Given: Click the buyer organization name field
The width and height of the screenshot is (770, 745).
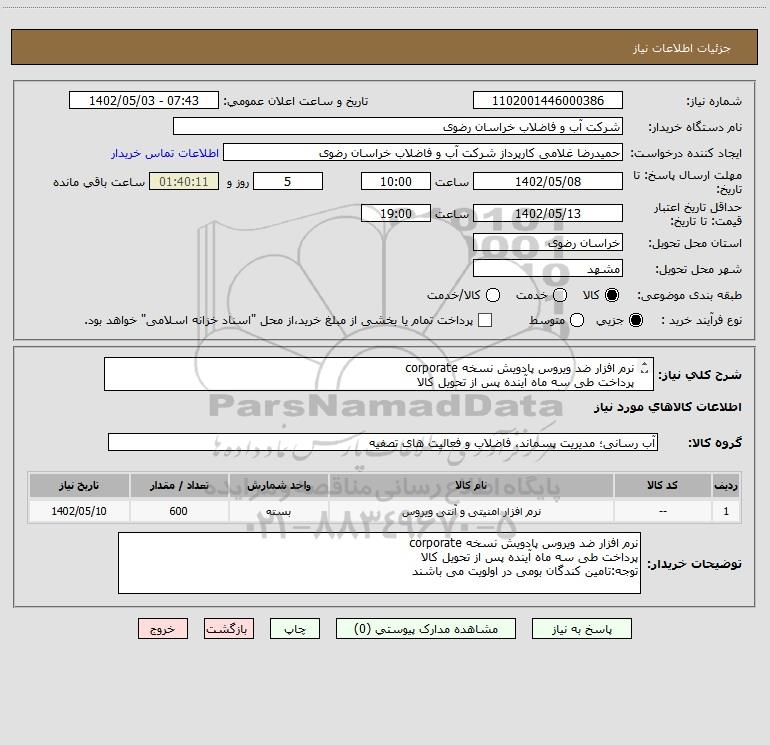Looking at the screenshot, I should (398, 126).
